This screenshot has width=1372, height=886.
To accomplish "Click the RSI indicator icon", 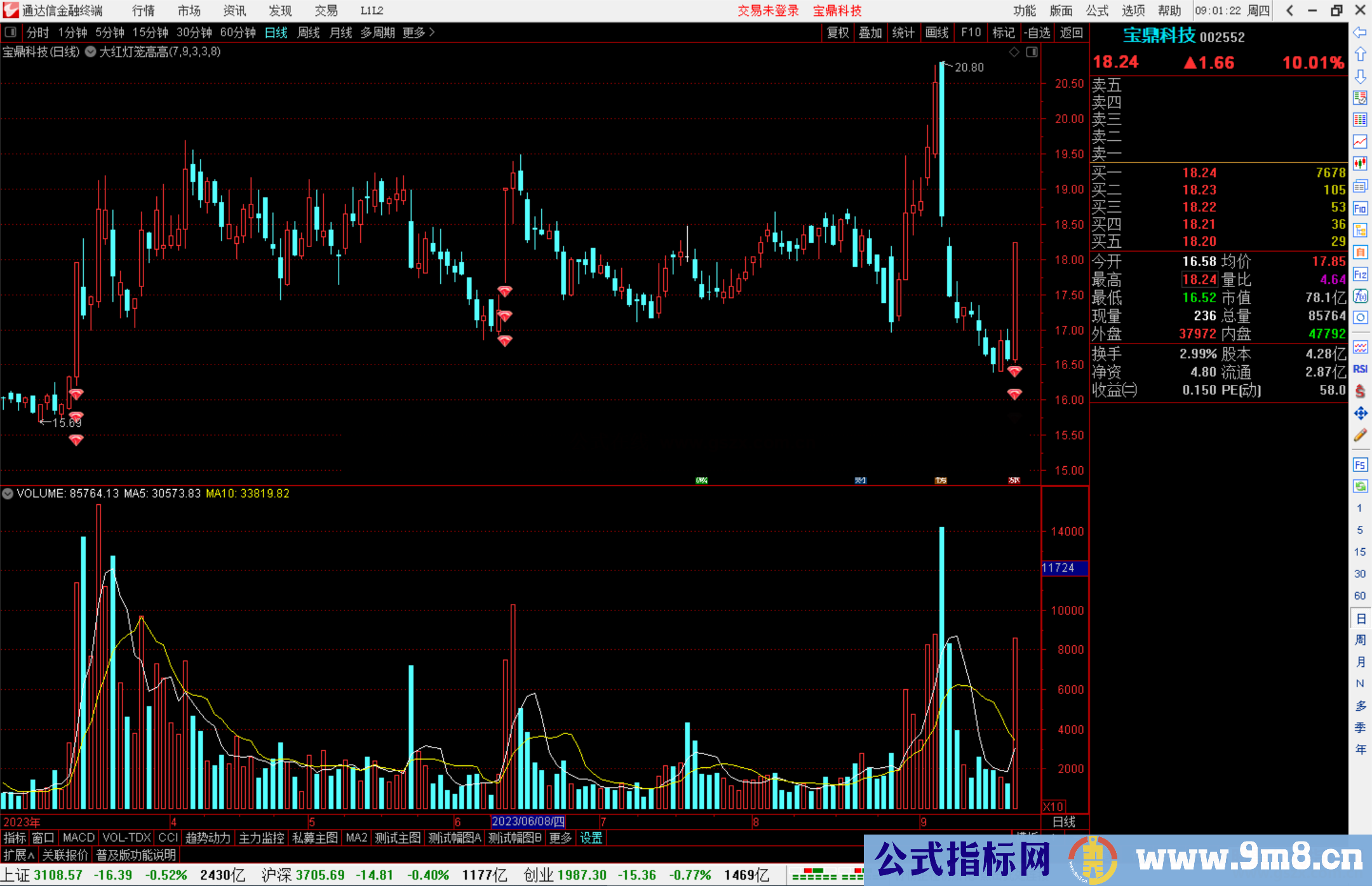I will point(1360,369).
